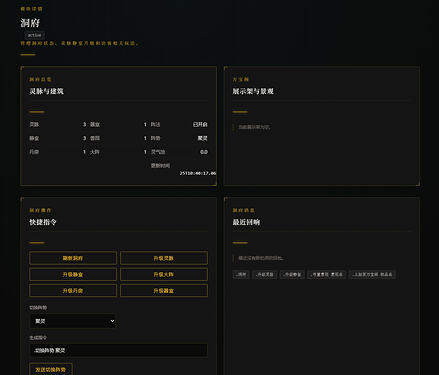The width and height of the screenshot is (439, 375).
Task: Click the 生成指令 command input field
Action: click(x=118, y=350)
